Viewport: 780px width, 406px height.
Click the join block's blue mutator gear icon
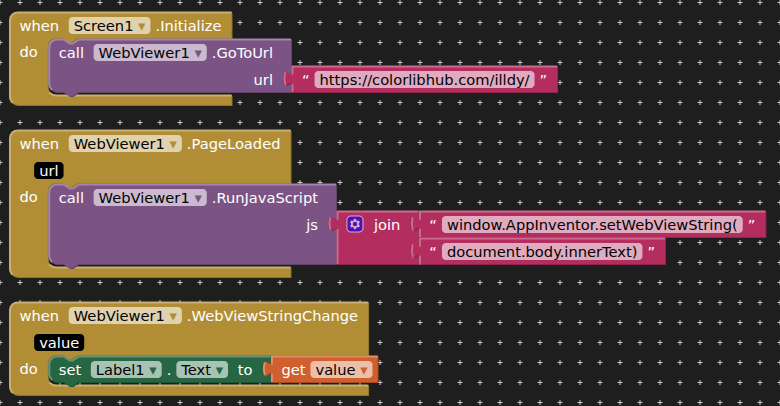click(x=355, y=225)
